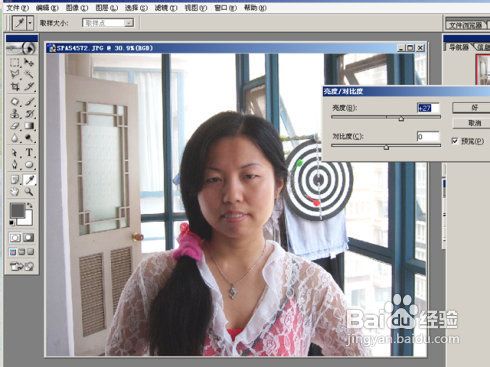Click the 亮度/对比度 dialog title bar
Image resolution: width=490 pixels, height=367 pixels.
click(x=406, y=91)
